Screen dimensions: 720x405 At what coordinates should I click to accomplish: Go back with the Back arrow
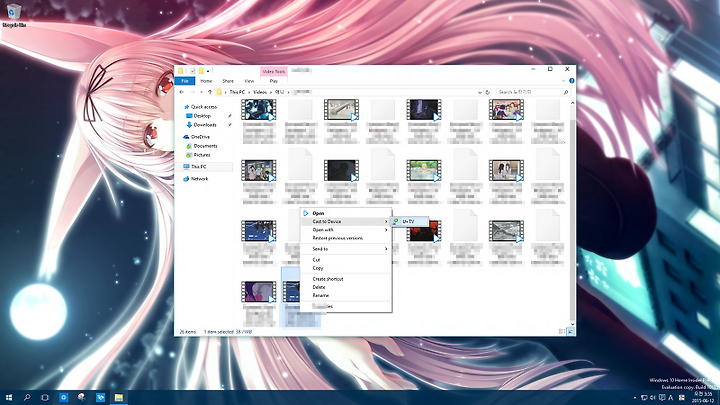[182, 92]
